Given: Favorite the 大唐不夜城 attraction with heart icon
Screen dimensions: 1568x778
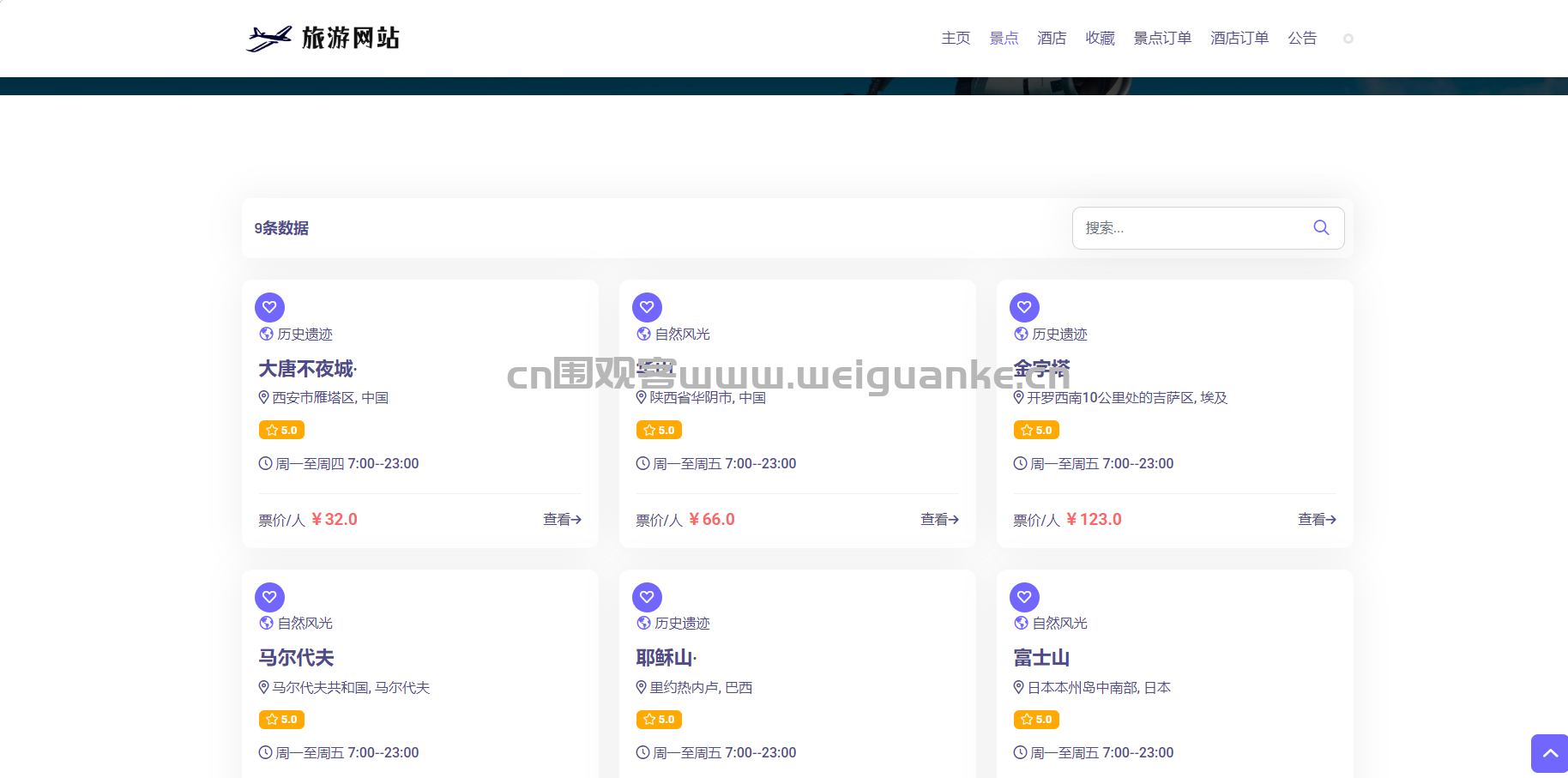Looking at the screenshot, I should pyautogui.click(x=269, y=307).
